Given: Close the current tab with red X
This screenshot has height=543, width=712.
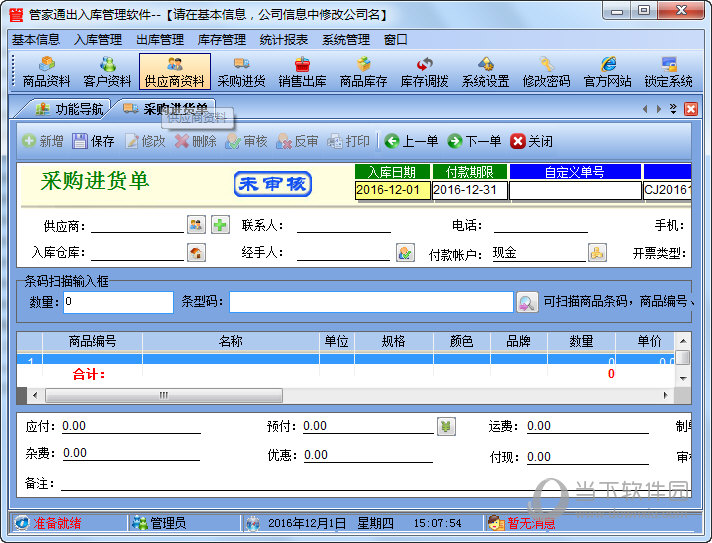Looking at the screenshot, I should (x=691, y=109).
